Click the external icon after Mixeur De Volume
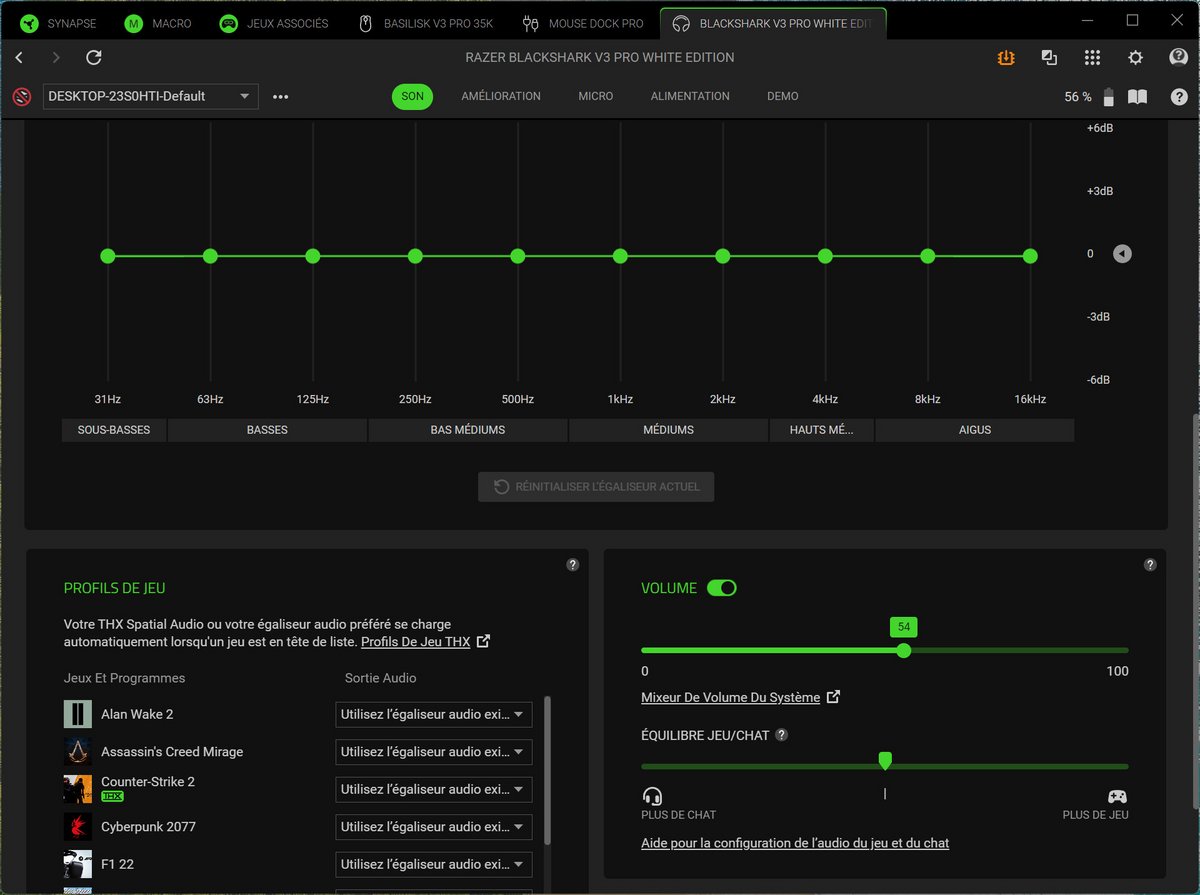 [834, 697]
